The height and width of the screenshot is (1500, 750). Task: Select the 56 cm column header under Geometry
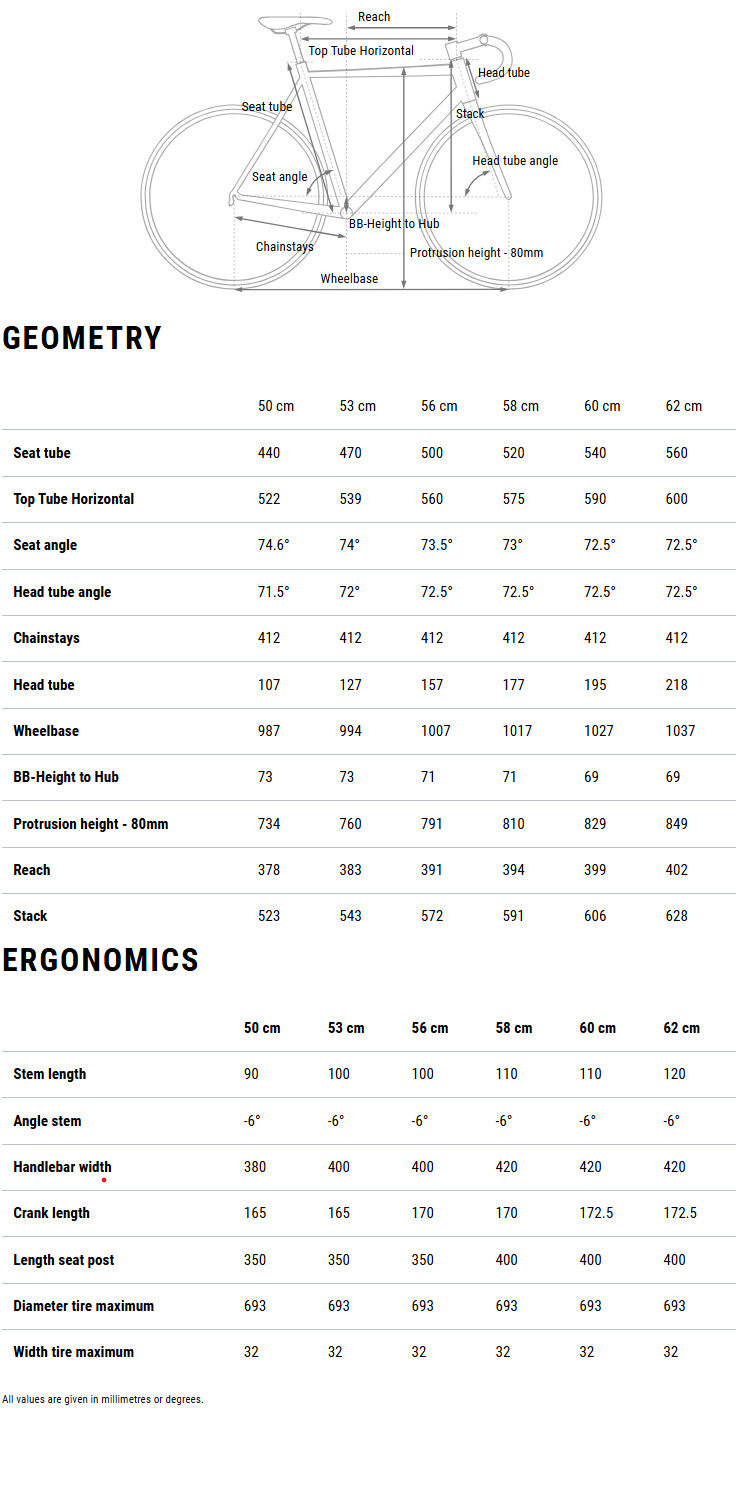tap(439, 406)
